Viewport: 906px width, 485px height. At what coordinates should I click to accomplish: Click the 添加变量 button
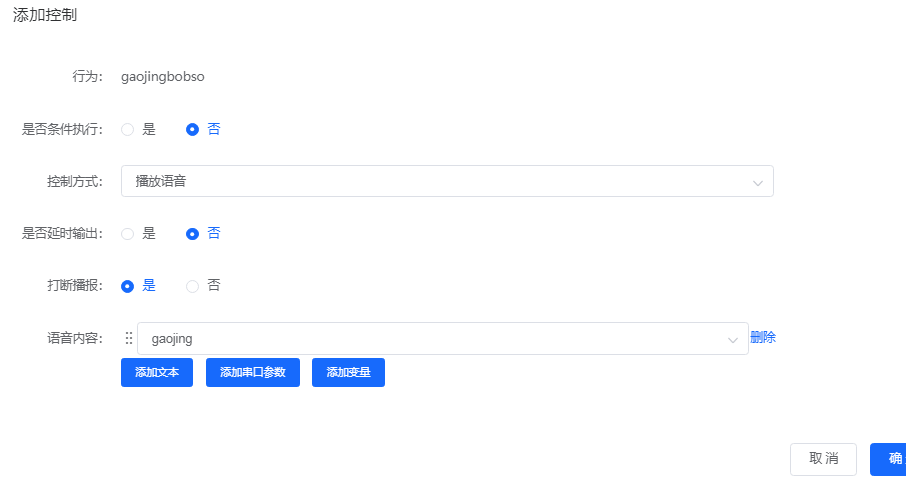pyautogui.click(x=348, y=373)
